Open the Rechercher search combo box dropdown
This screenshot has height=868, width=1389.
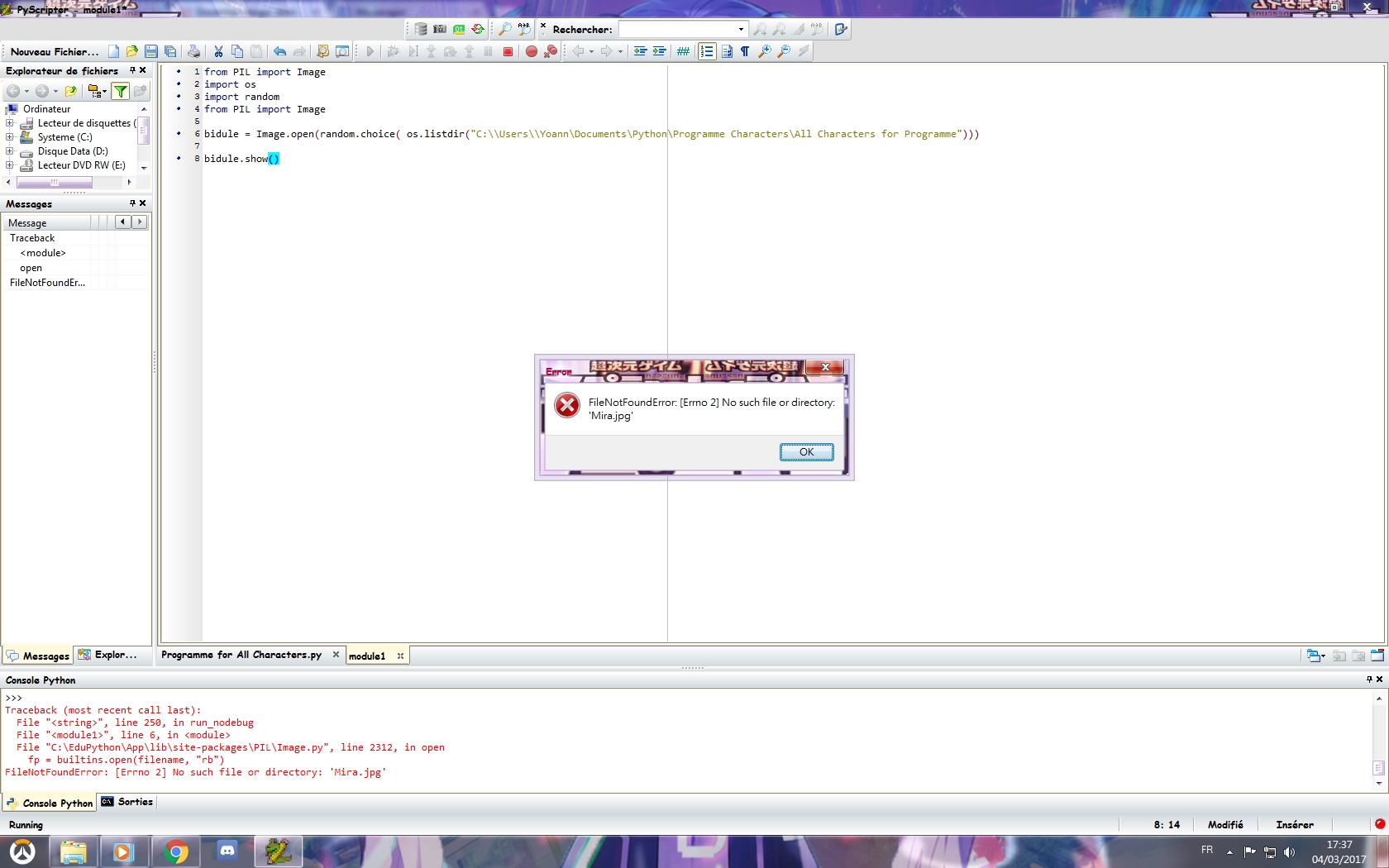(x=741, y=30)
